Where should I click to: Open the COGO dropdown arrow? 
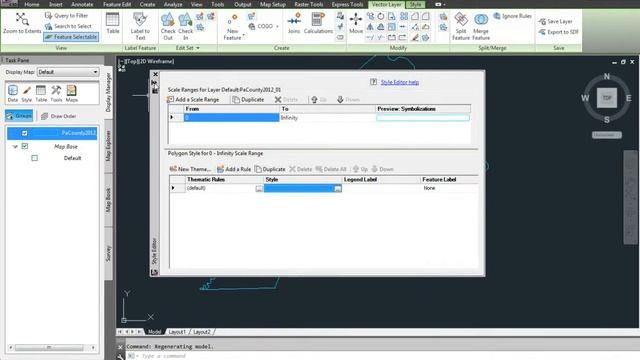278,26
